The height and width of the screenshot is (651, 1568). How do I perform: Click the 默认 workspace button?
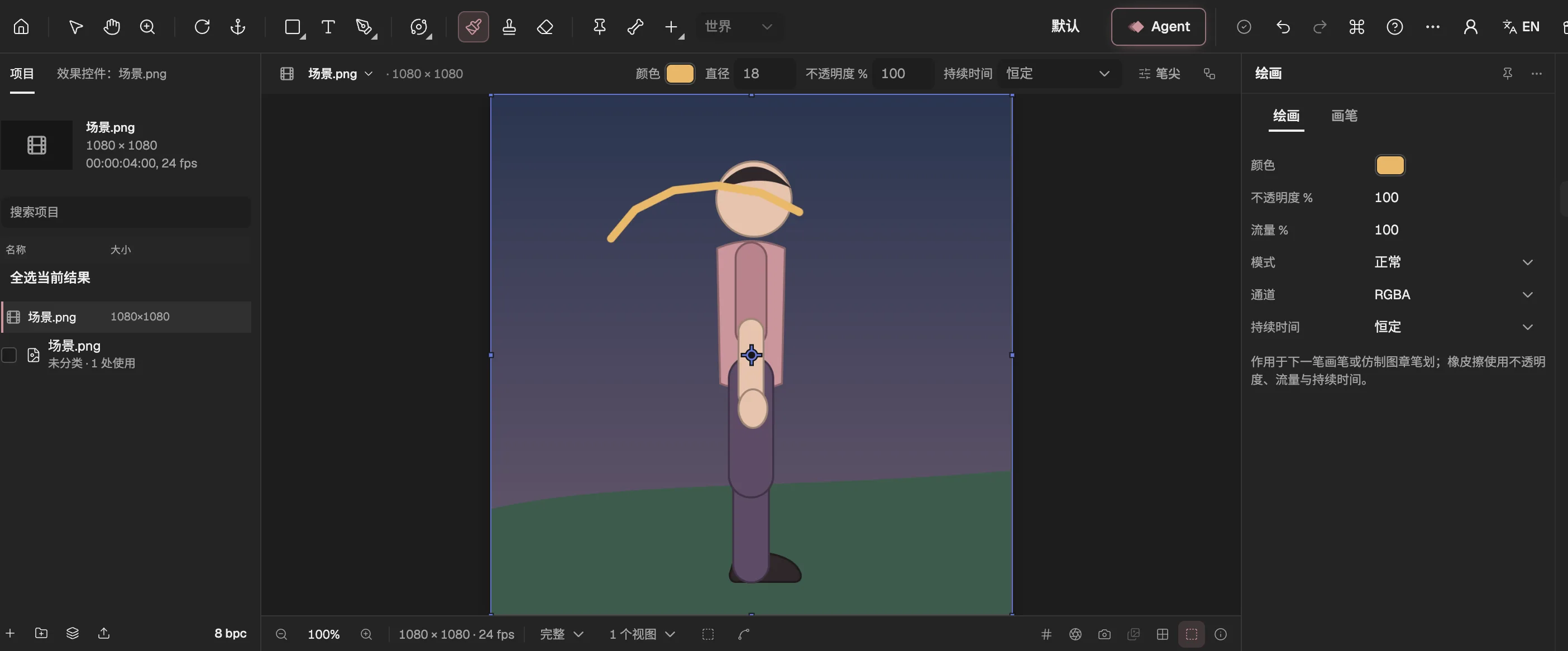click(x=1065, y=27)
